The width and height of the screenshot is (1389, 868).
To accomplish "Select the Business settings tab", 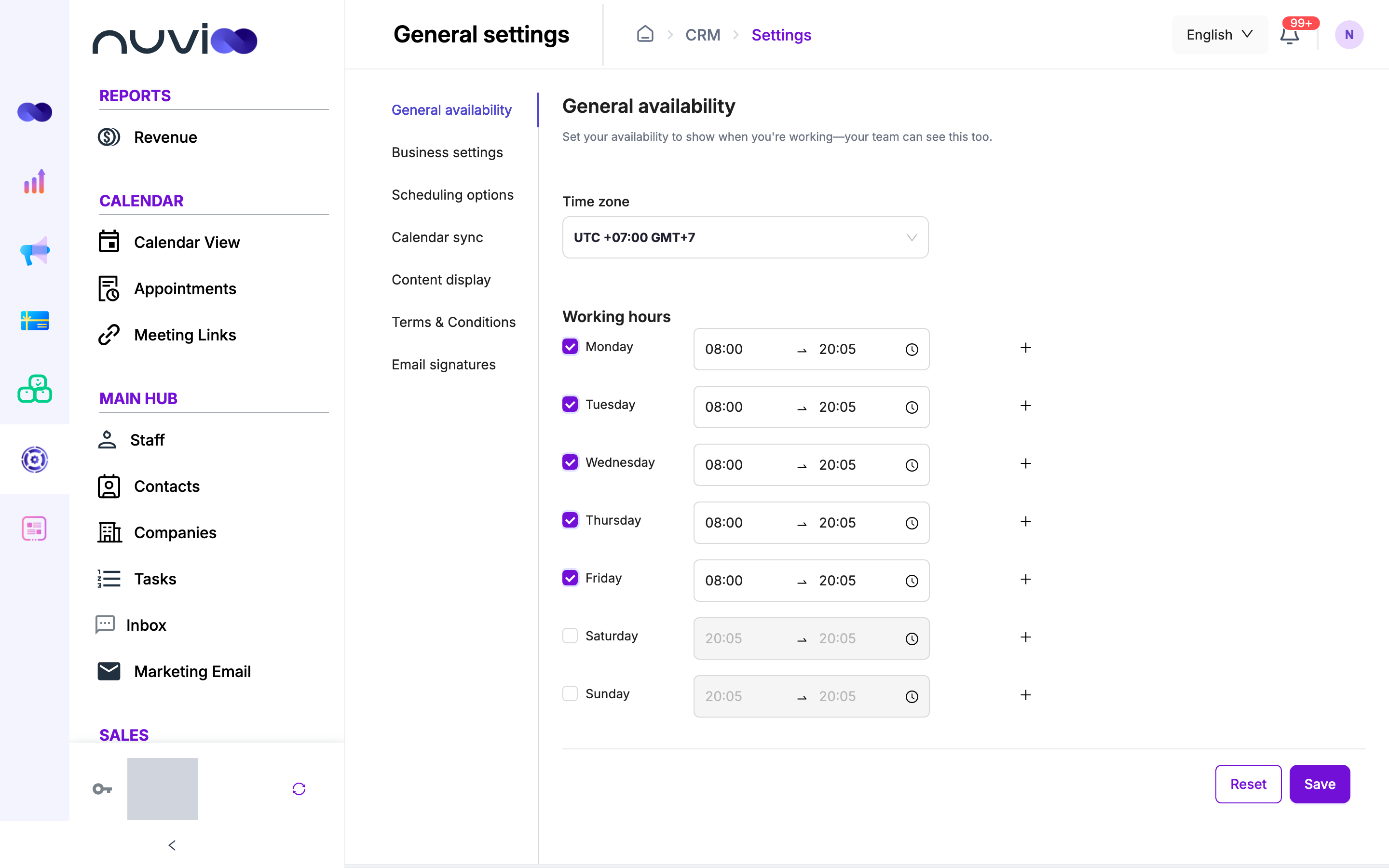I will point(447,152).
